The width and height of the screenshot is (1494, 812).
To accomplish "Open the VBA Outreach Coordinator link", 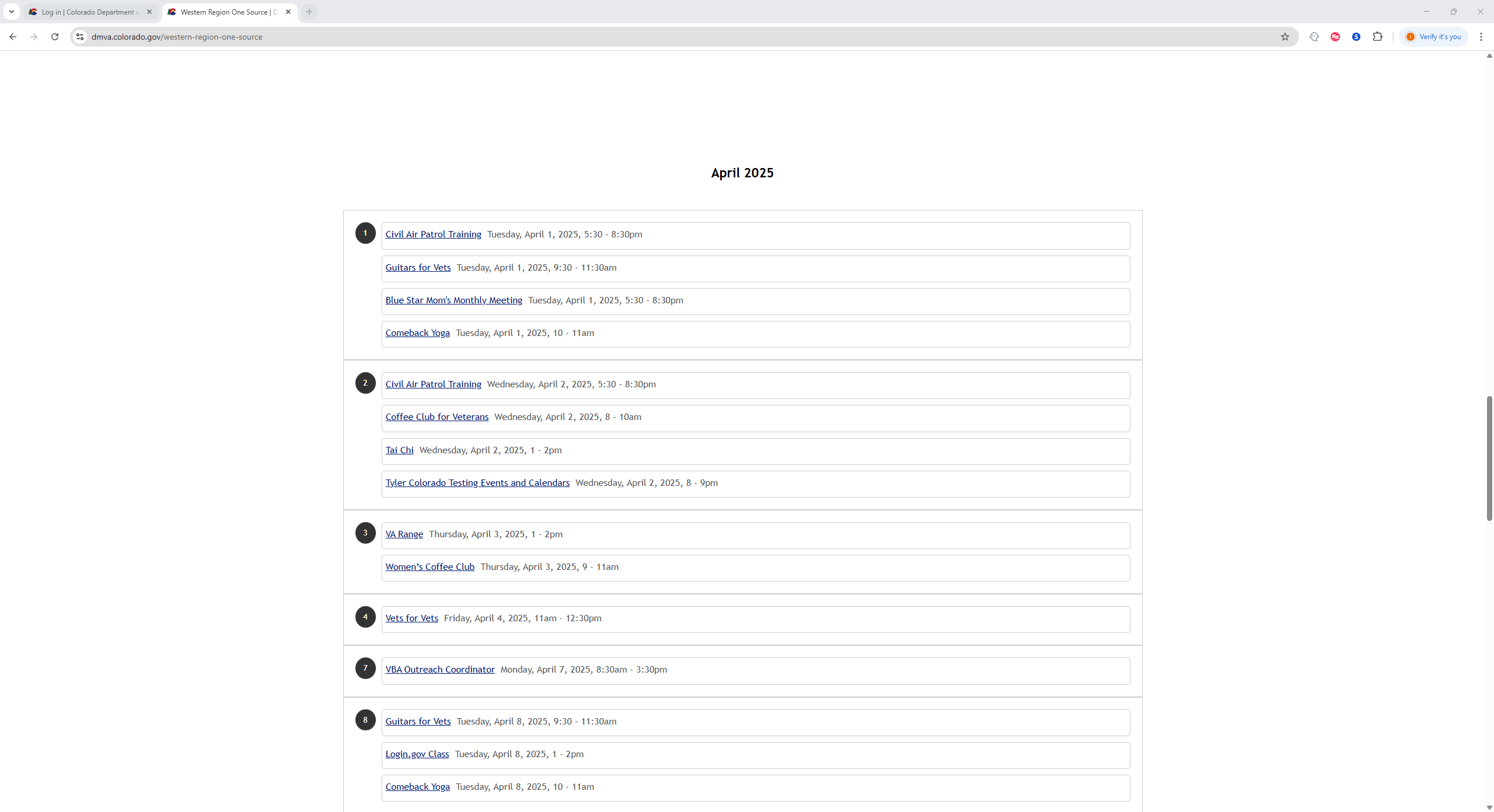I will pyautogui.click(x=440, y=670).
